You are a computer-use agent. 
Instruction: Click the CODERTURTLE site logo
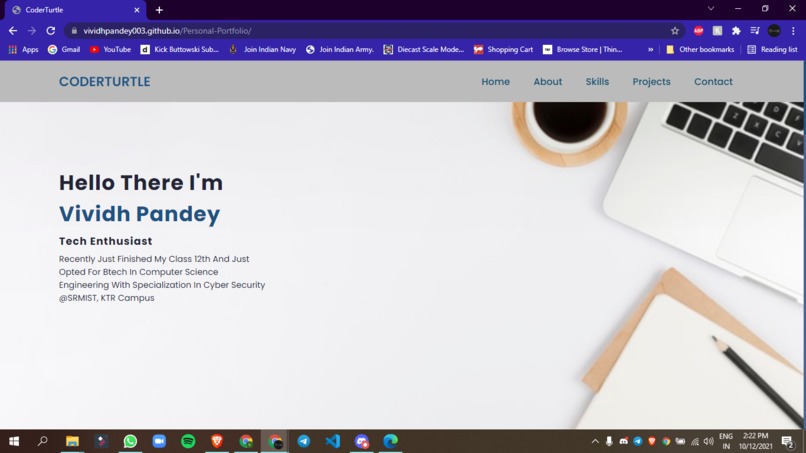click(104, 82)
